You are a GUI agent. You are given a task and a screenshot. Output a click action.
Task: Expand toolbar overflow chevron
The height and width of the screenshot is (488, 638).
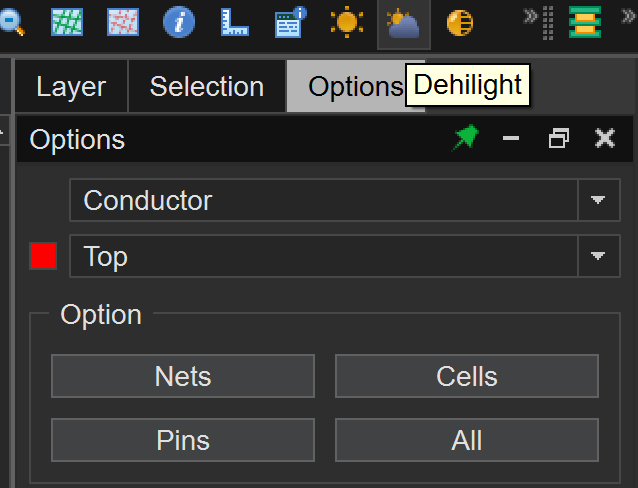tap(531, 15)
